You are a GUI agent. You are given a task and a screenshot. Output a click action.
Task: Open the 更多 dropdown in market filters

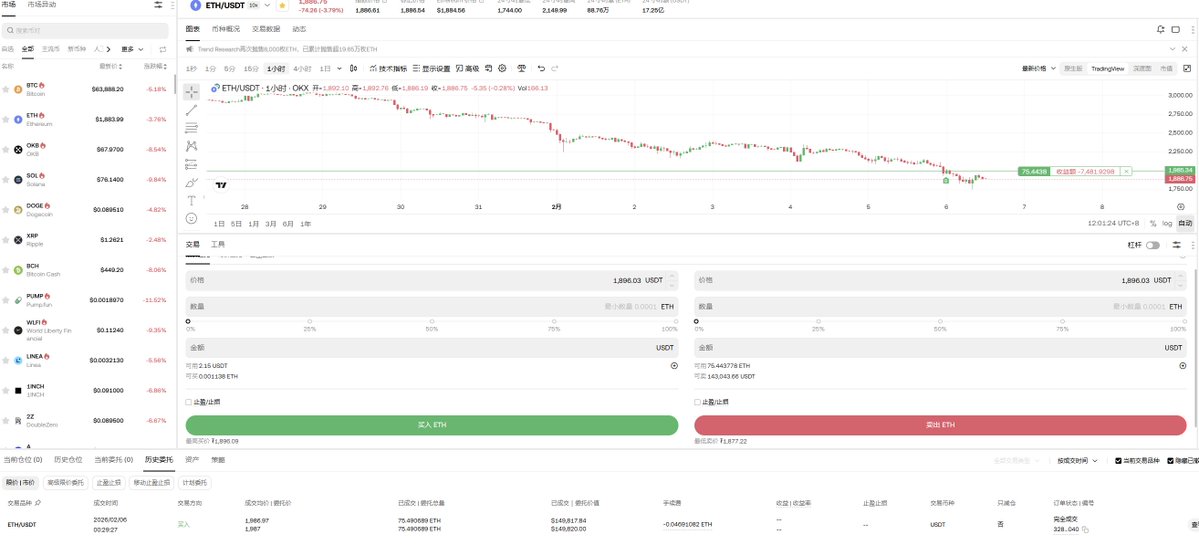(x=132, y=49)
